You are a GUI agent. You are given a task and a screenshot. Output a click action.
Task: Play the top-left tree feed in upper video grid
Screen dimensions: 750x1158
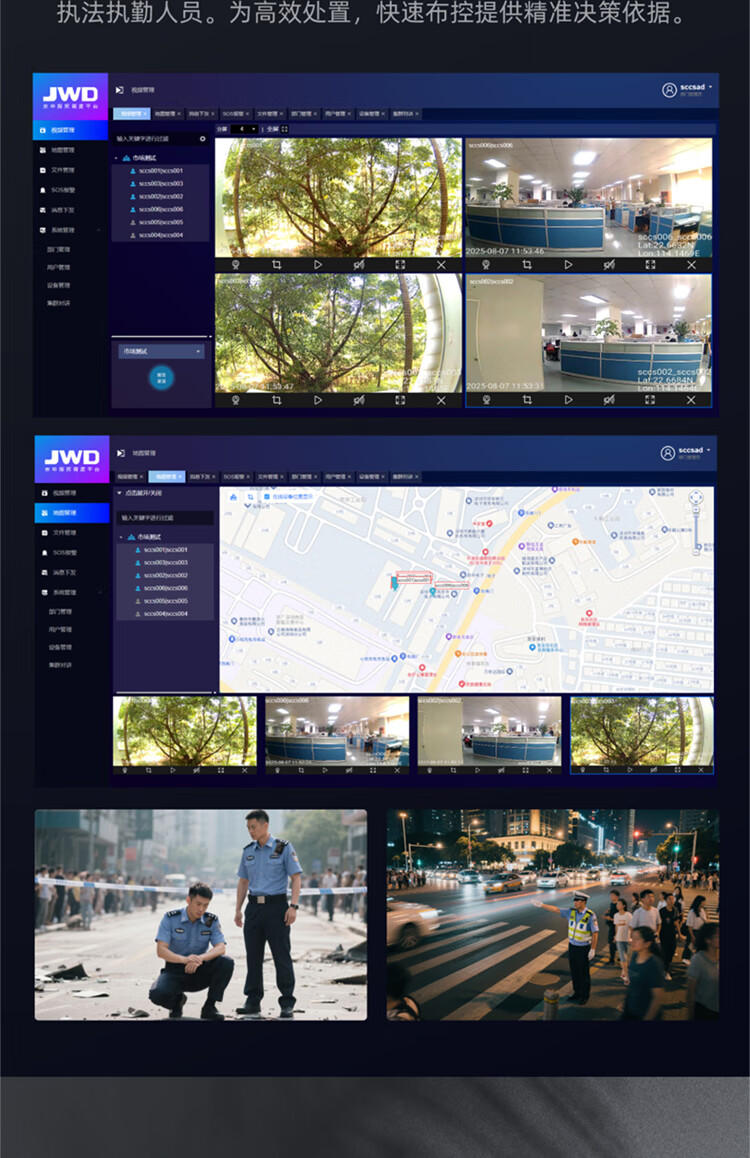tap(318, 265)
